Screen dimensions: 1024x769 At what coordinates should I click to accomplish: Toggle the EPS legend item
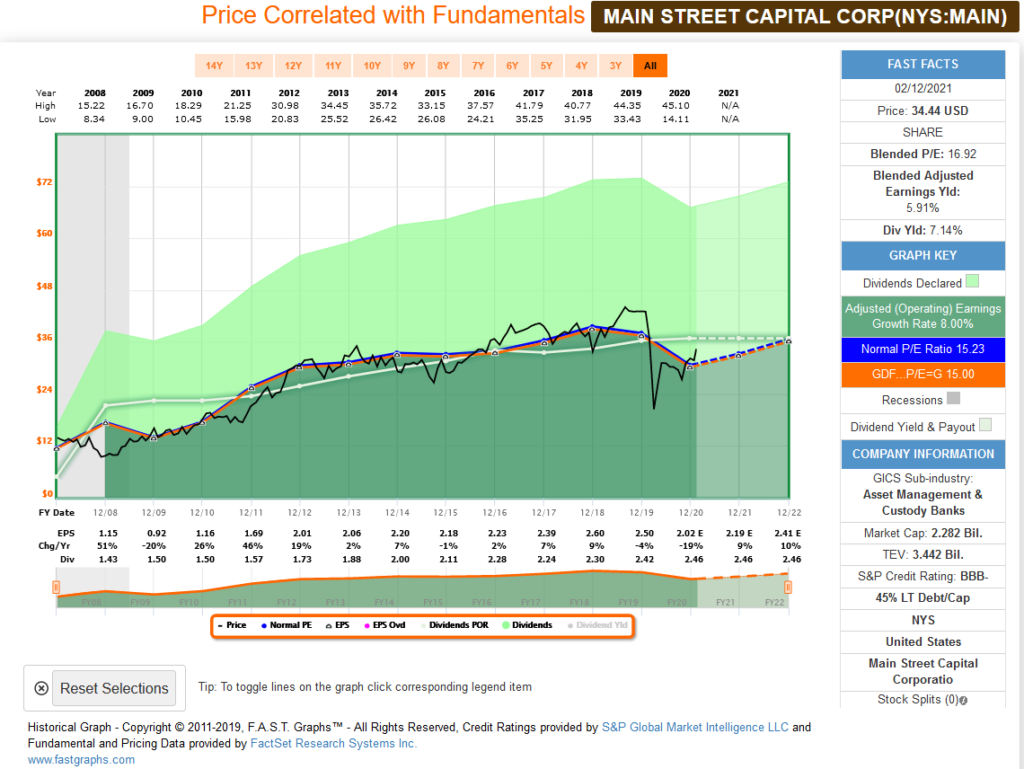pos(338,625)
